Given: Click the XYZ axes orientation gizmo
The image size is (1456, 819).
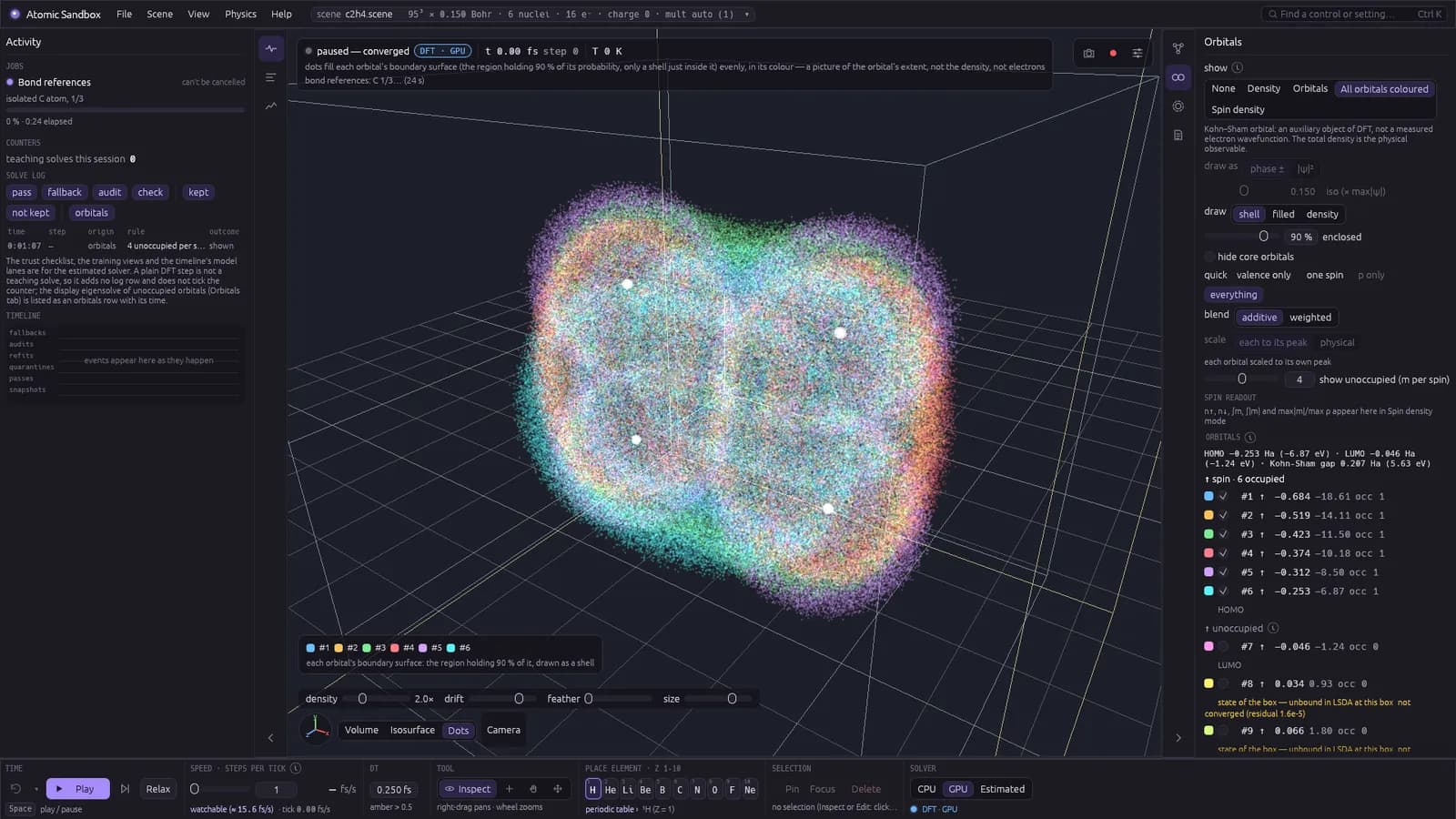Looking at the screenshot, I should tap(316, 728).
